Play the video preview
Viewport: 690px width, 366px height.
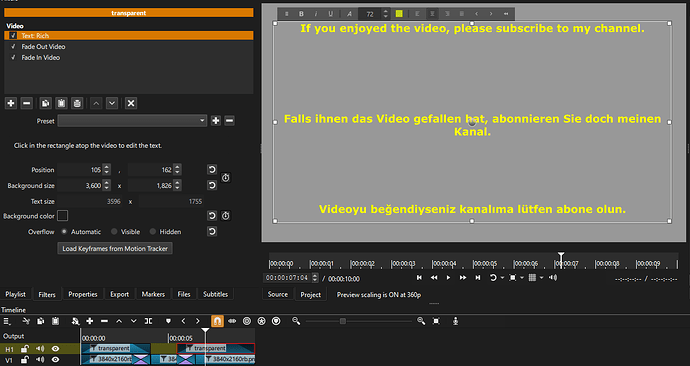pos(448,278)
